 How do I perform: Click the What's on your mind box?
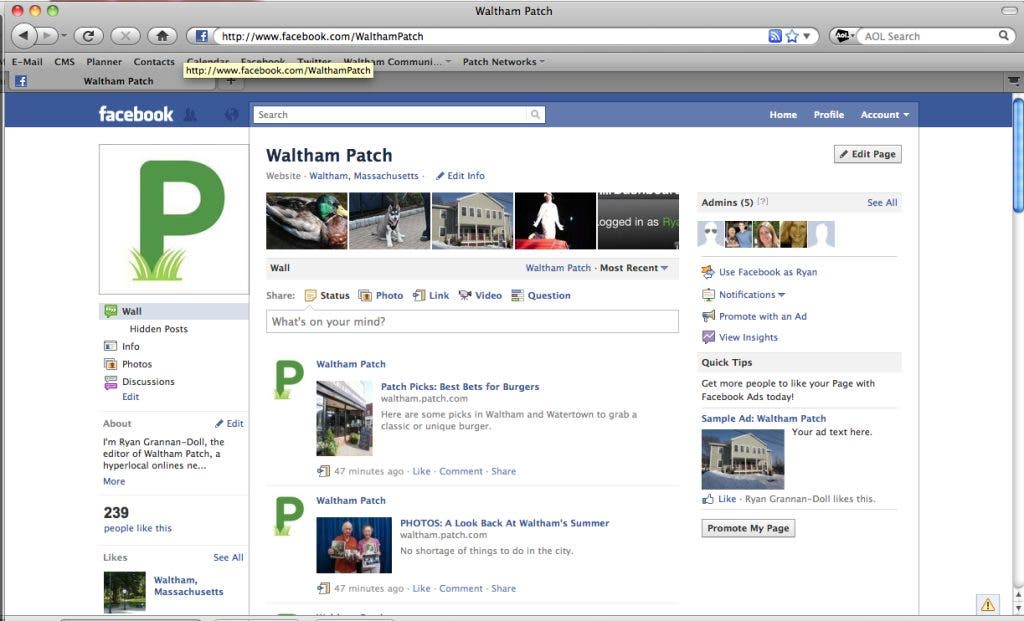click(x=472, y=321)
